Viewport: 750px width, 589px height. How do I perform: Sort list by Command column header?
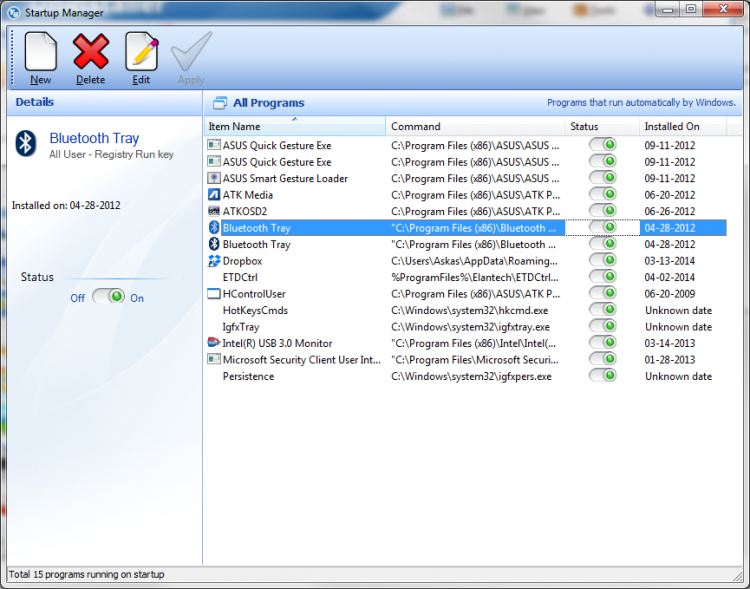coord(475,126)
